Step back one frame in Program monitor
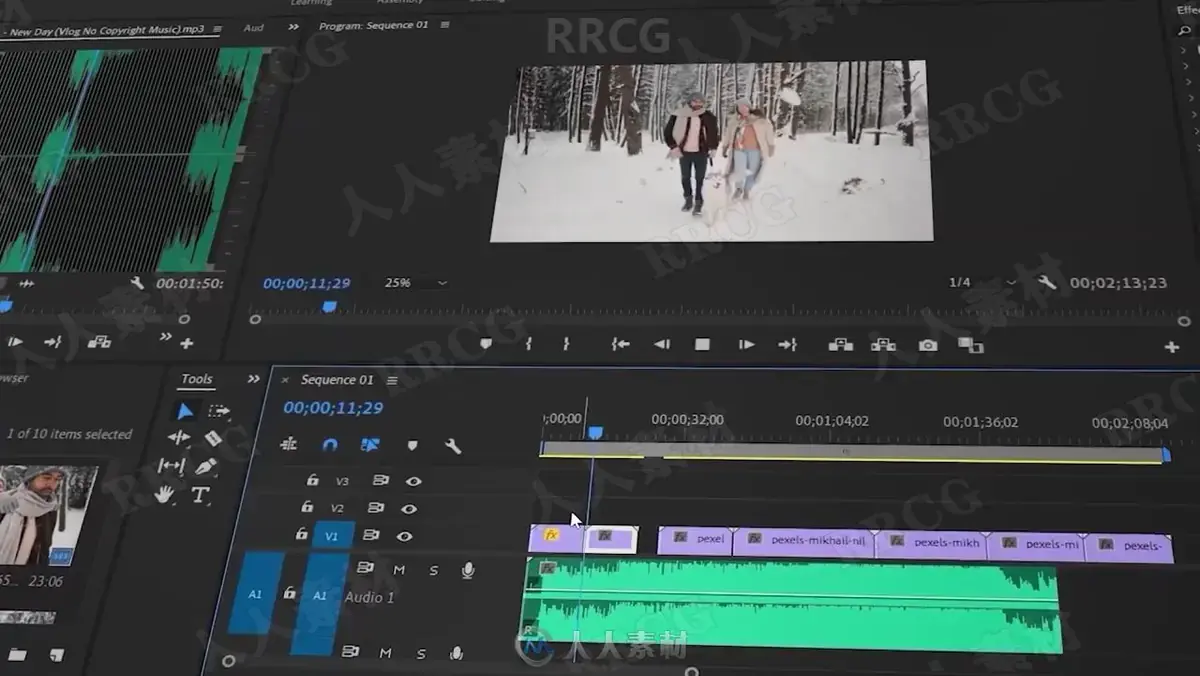 (x=661, y=344)
